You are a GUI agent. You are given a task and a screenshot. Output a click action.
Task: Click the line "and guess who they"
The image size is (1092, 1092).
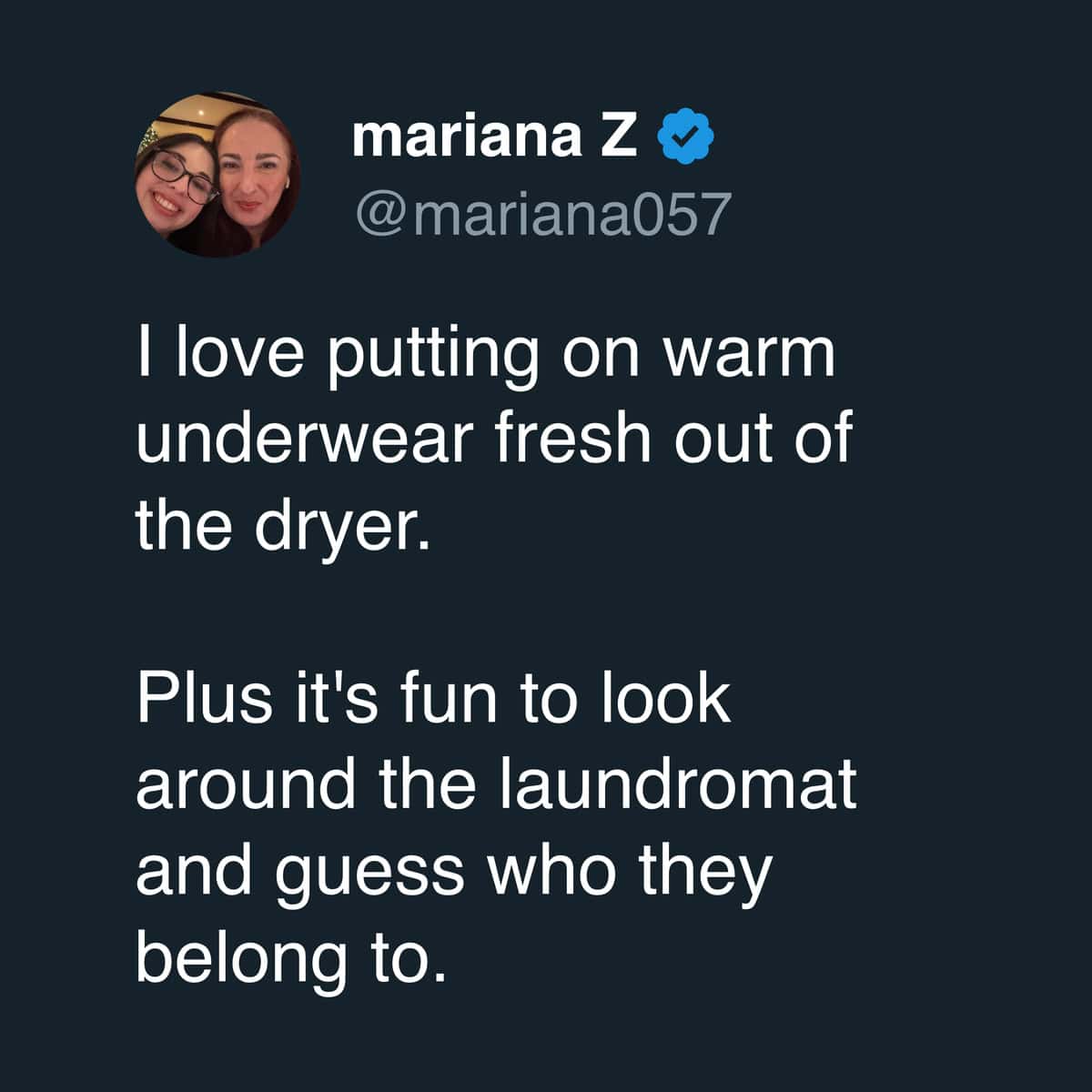[x=453, y=872]
